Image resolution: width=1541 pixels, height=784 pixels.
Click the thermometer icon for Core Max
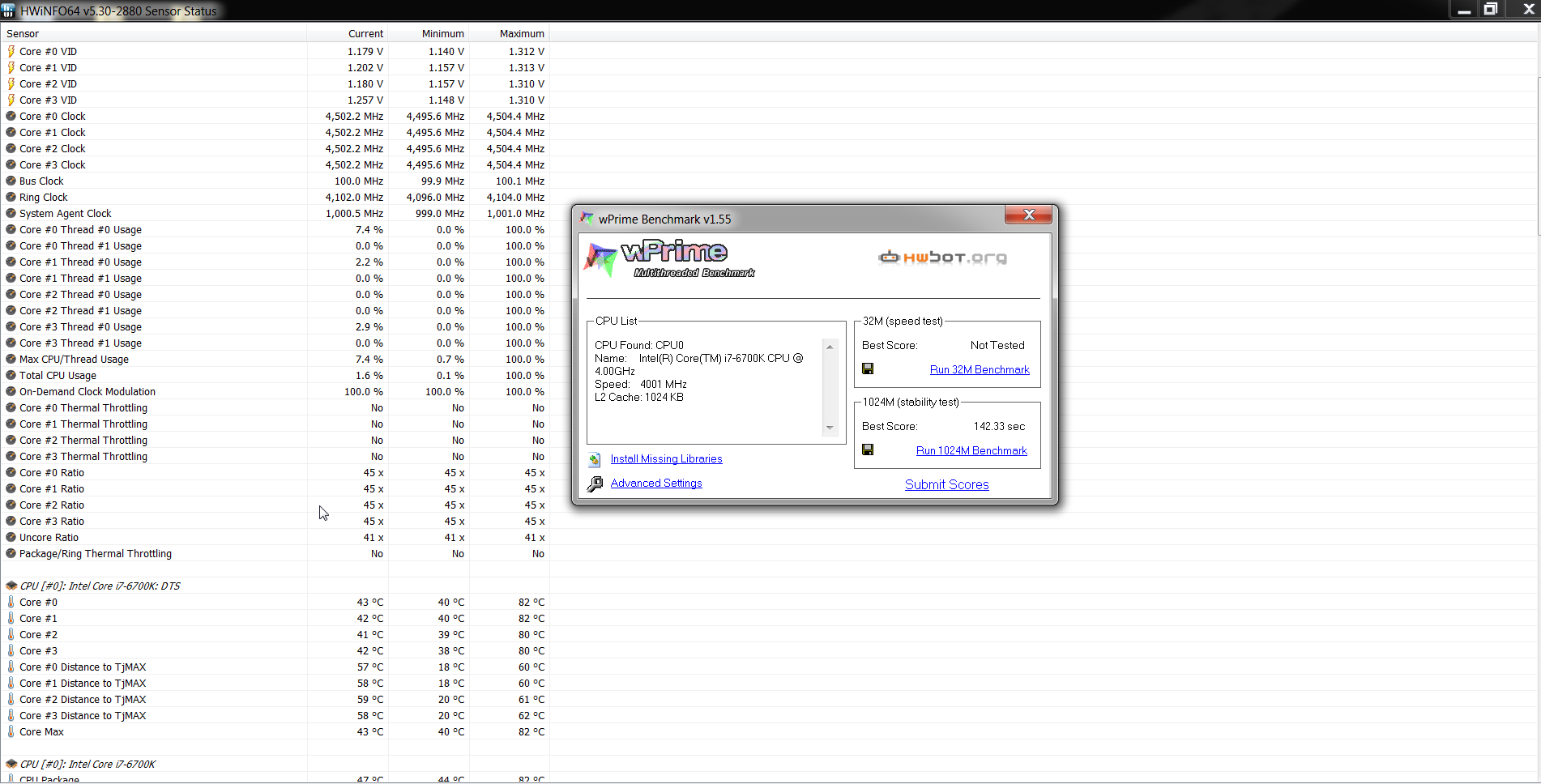point(11,731)
